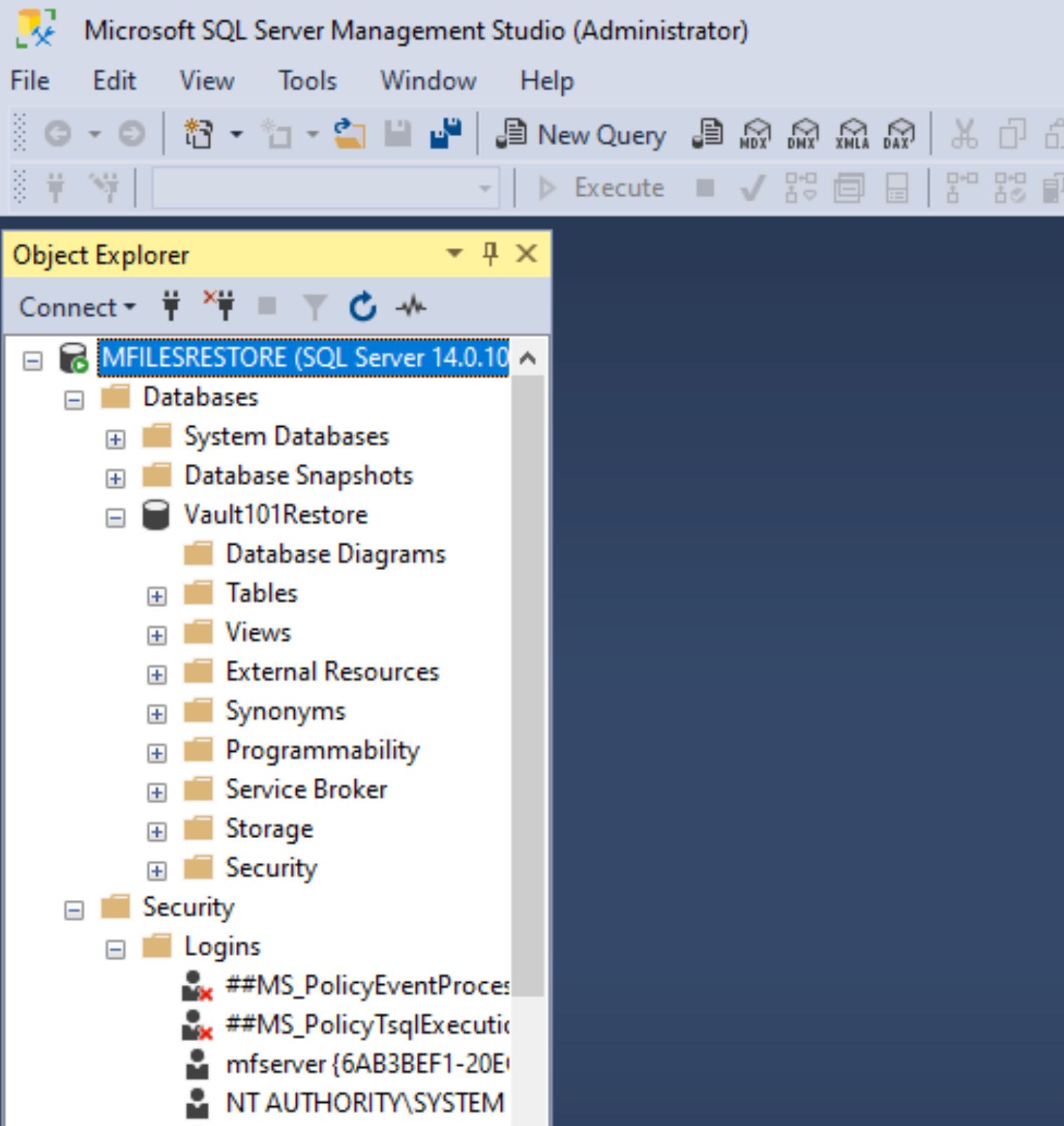Close the Object Explorer panel
The image size is (1064, 1126).
[x=526, y=253]
